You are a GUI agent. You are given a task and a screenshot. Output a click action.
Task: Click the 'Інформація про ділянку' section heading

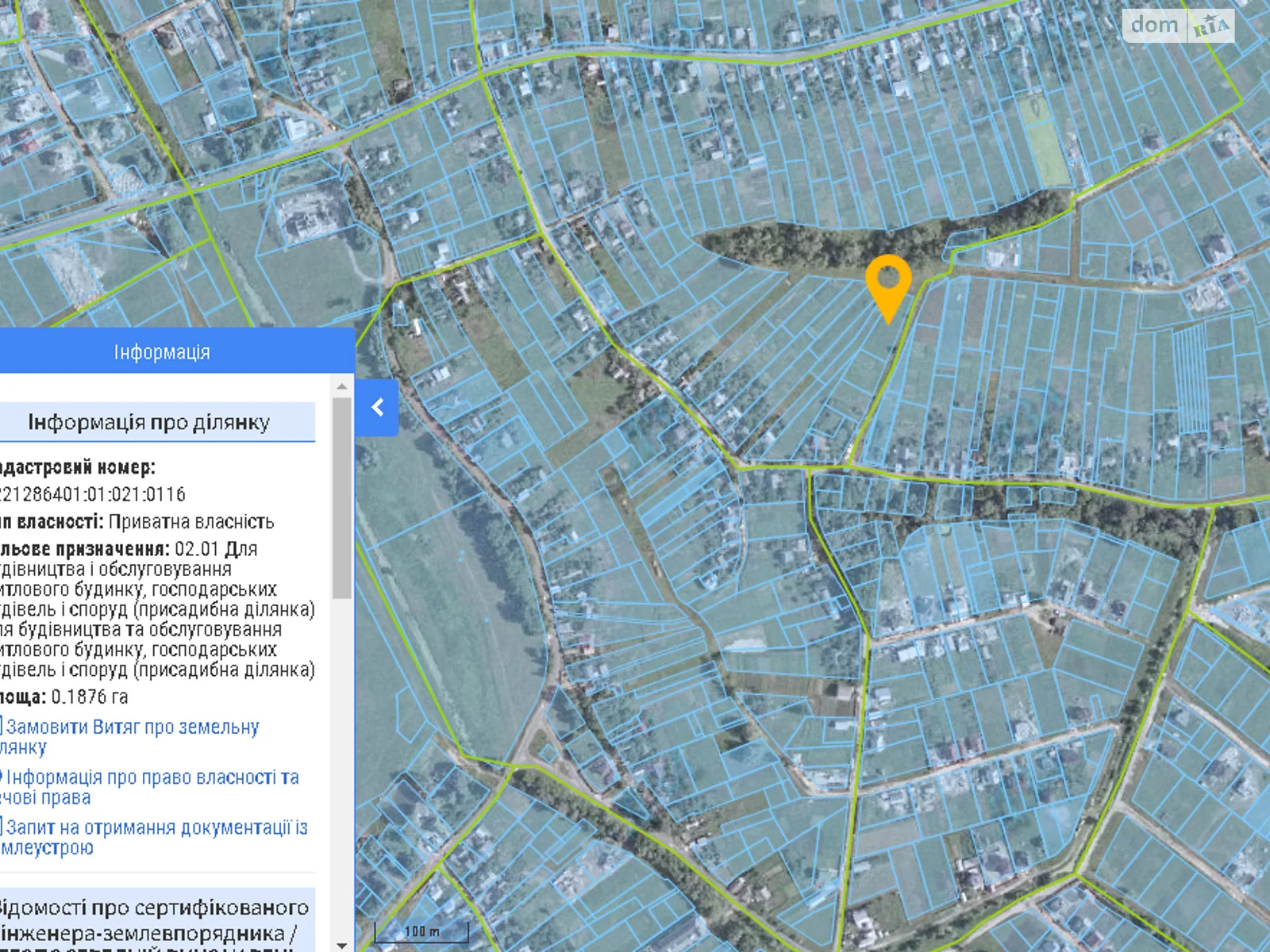(x=149, y=422)
